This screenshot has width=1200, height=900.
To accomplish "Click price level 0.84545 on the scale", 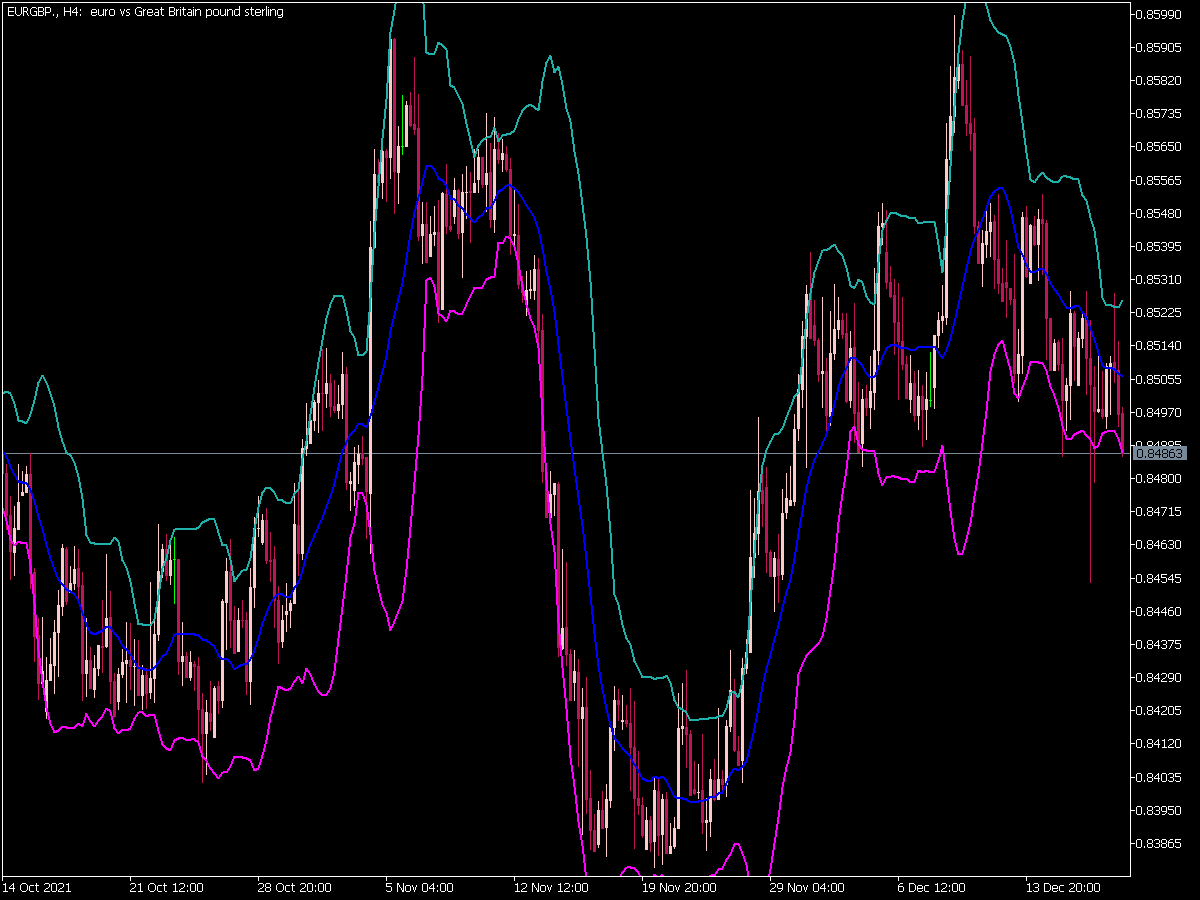I will pyautogui.click(x=1160, y=578).
